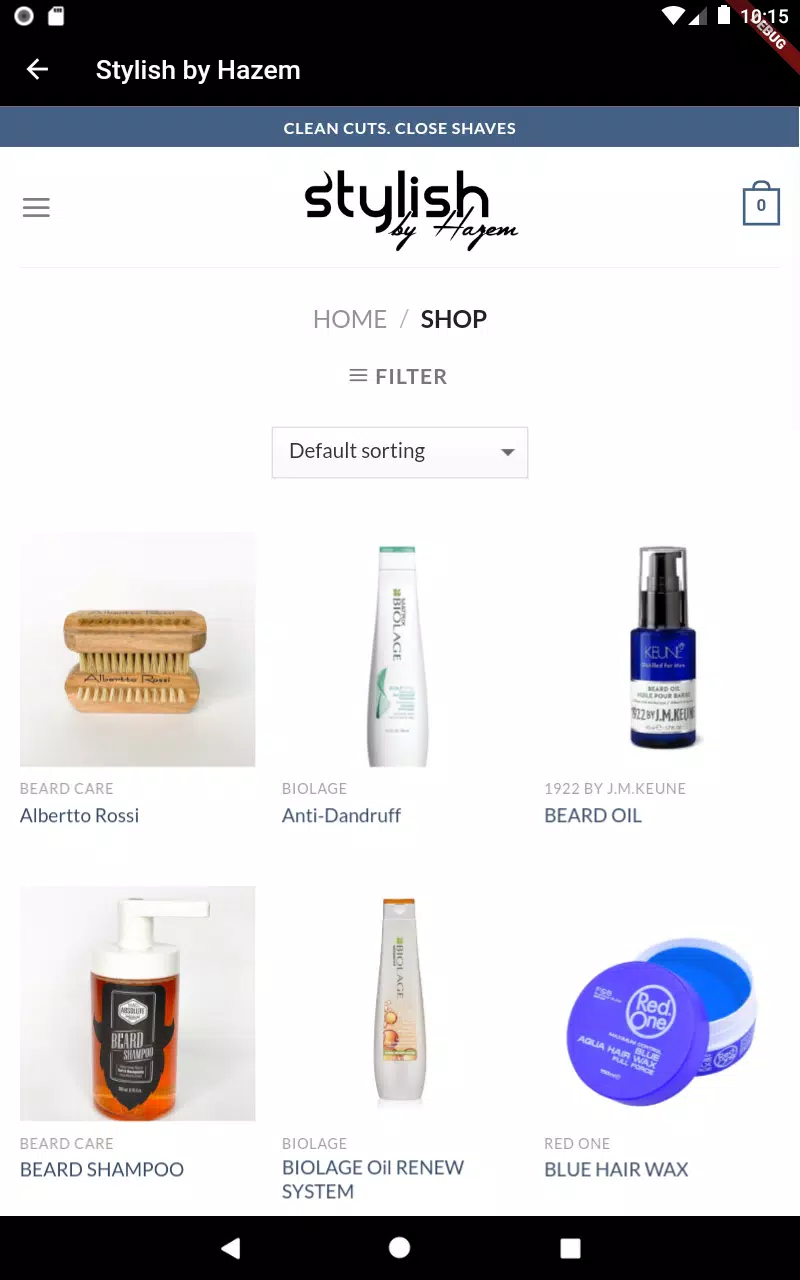Open the shopping cart bag icon

pyautogui.click(x=761, y=203)
